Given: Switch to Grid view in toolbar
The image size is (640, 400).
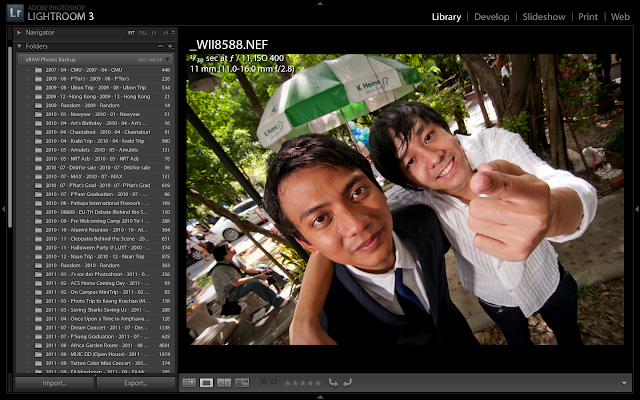Looking at the screenshot, I should click(190, 382).
